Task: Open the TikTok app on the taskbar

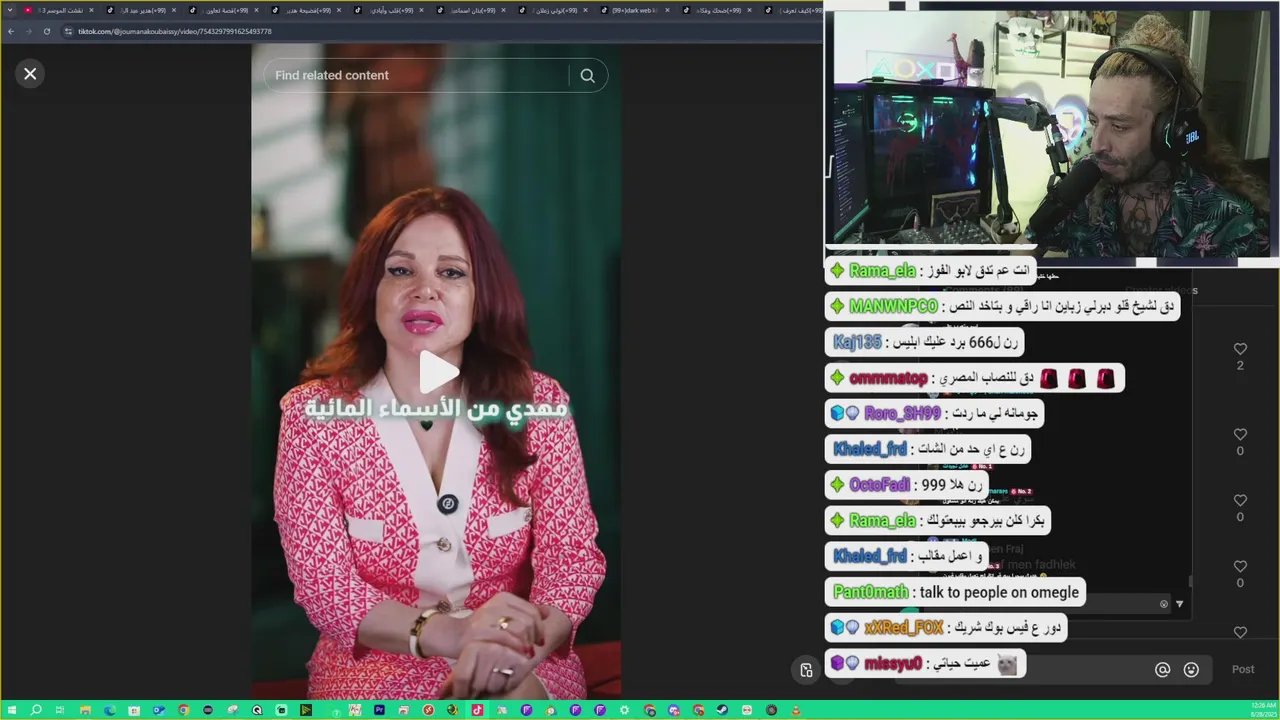Action: [477, 710]
